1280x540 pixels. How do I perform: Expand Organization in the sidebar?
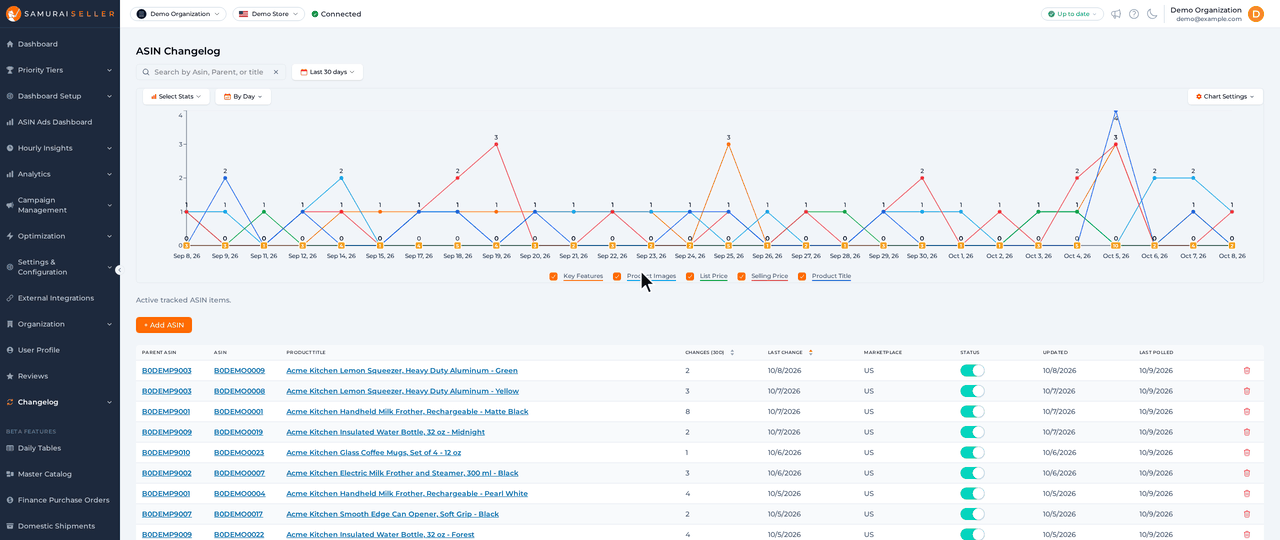(60, 324)
